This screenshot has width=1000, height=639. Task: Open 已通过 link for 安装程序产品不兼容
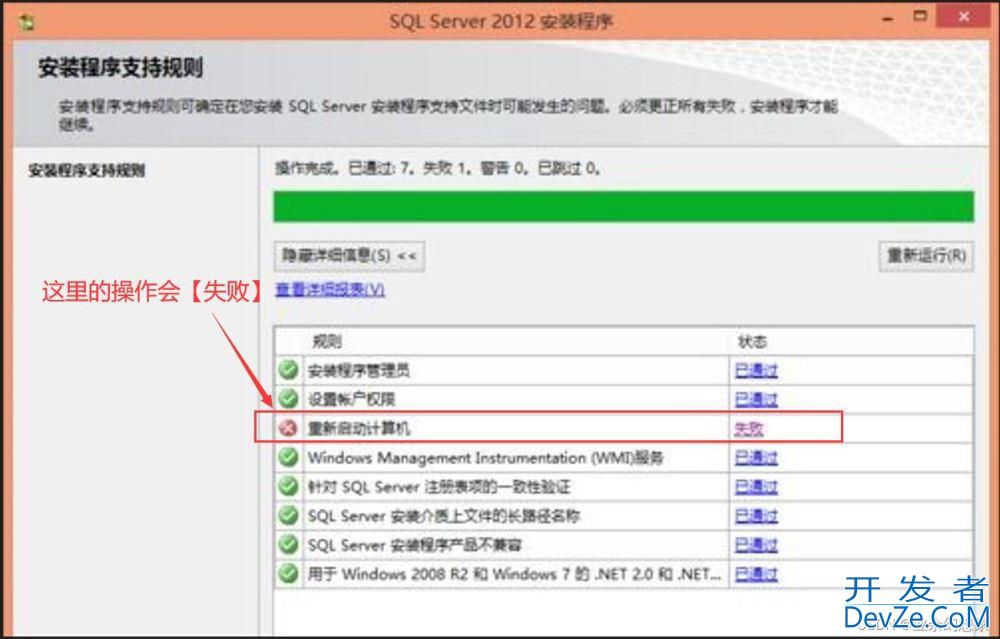[756, 545]
